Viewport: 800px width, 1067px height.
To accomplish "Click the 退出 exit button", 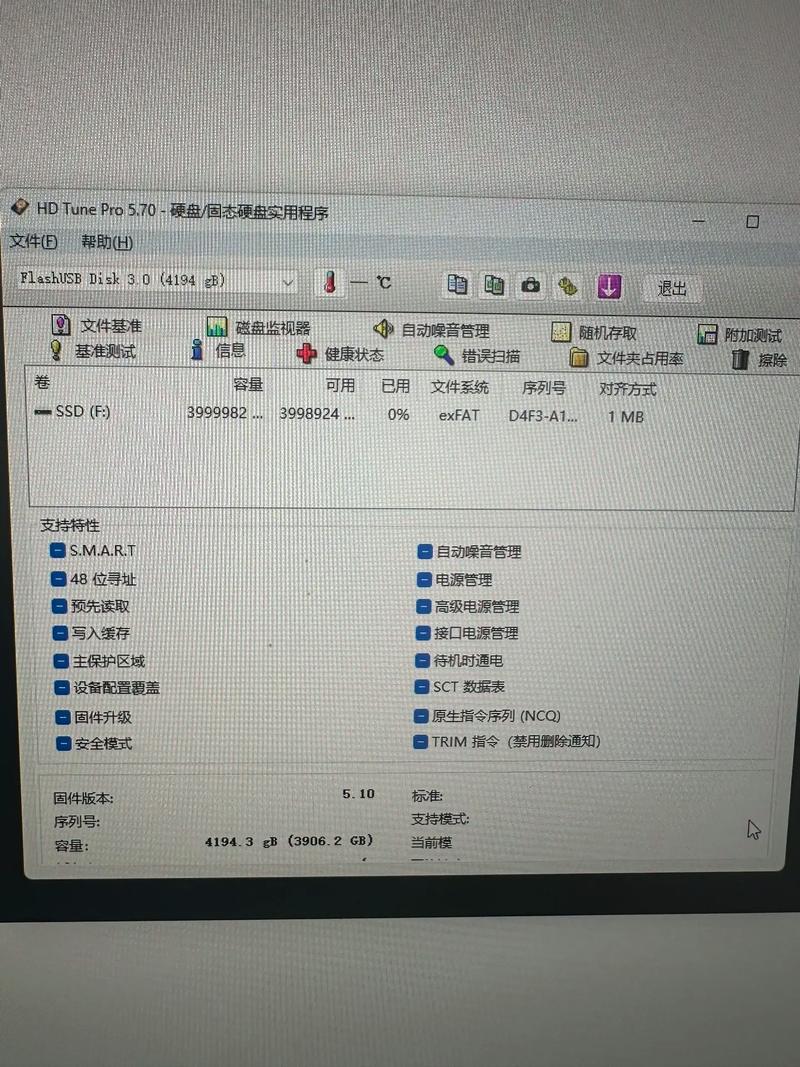I will [672, 289].
